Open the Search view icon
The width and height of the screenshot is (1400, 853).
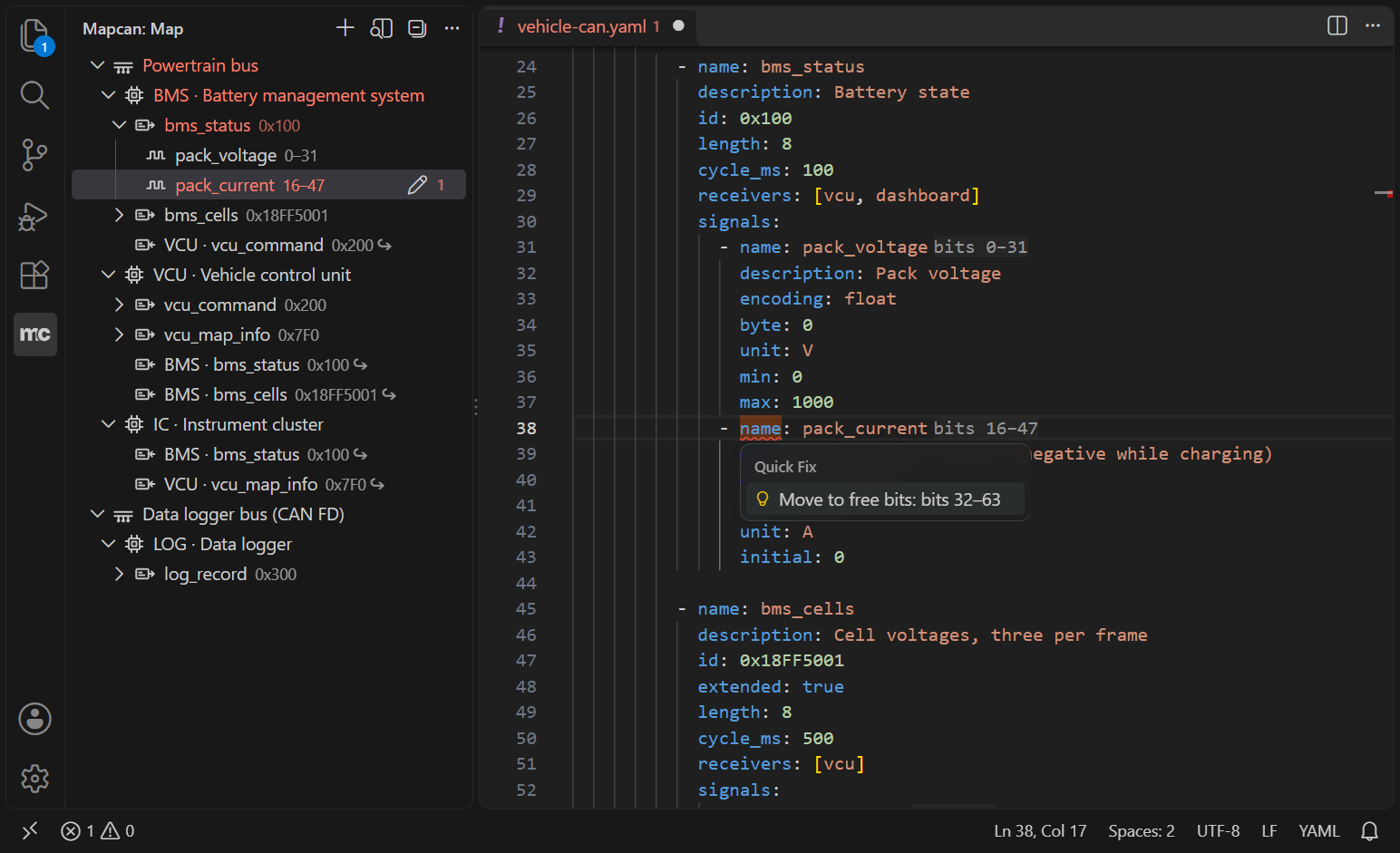[x=34, y=95]
